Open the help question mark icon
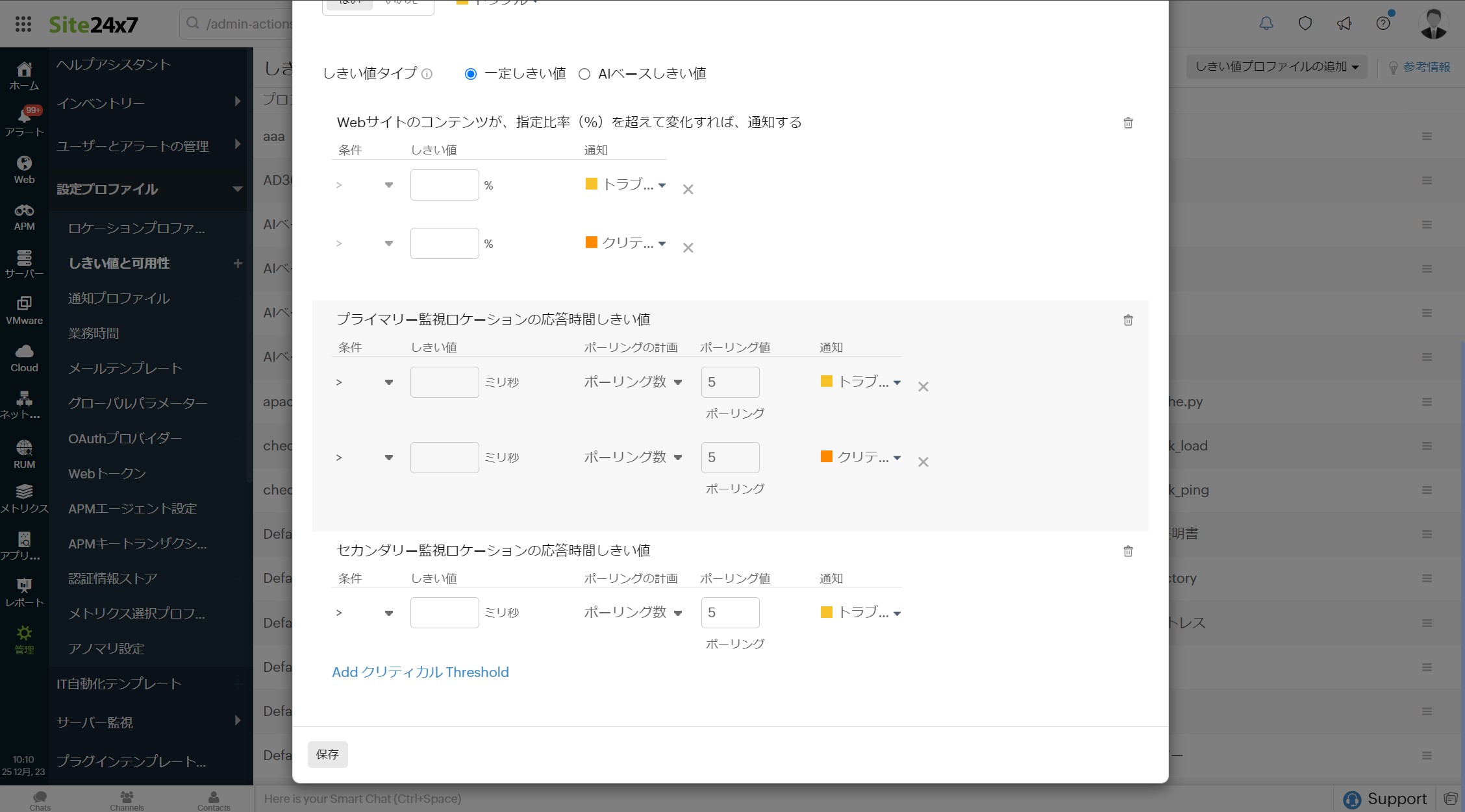The height and width of the screenshot is (812, 1465). (1383, 23)
